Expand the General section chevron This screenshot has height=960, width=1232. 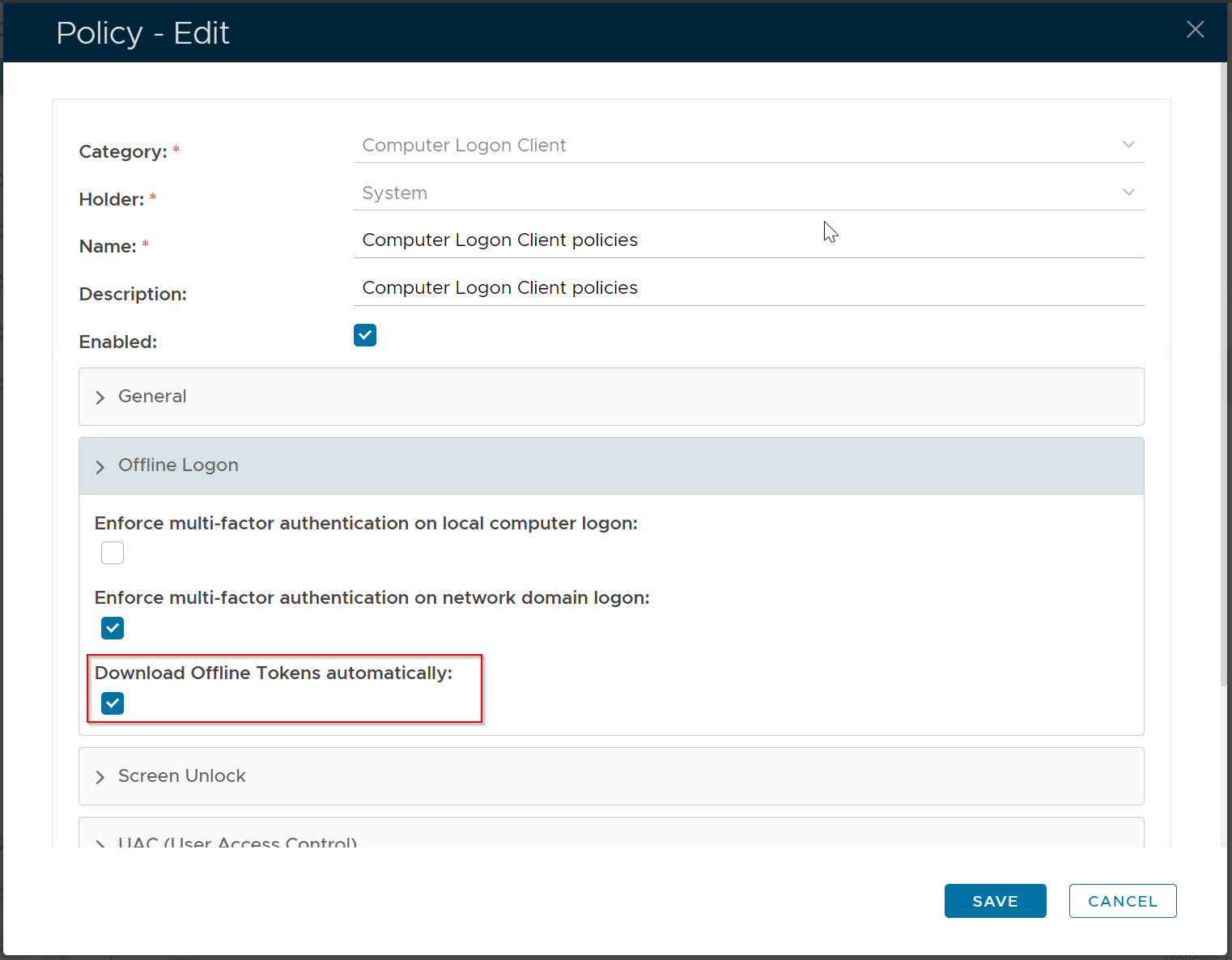click(x=100, y=397)
